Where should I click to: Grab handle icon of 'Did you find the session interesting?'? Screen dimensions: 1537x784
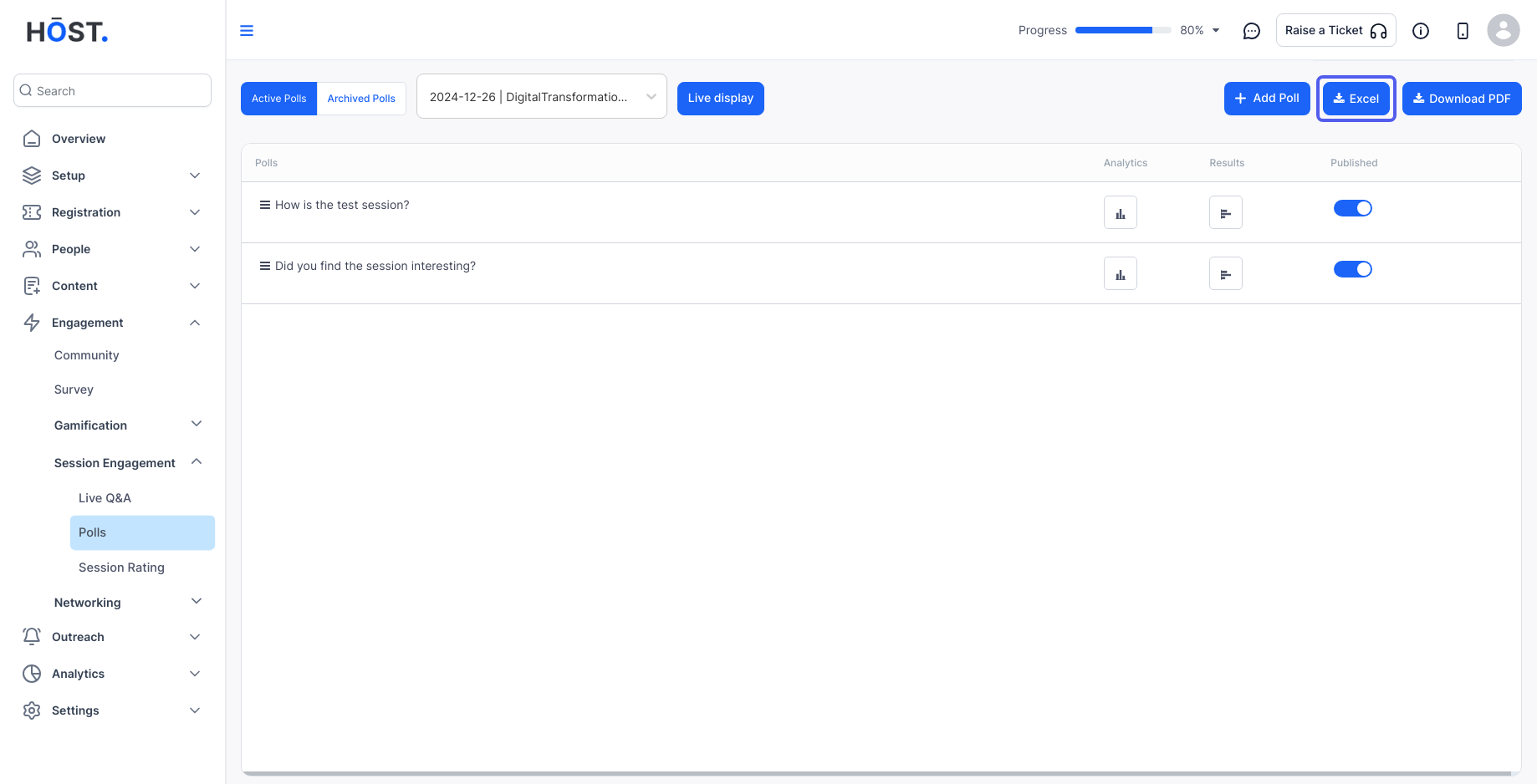(264, 266)
